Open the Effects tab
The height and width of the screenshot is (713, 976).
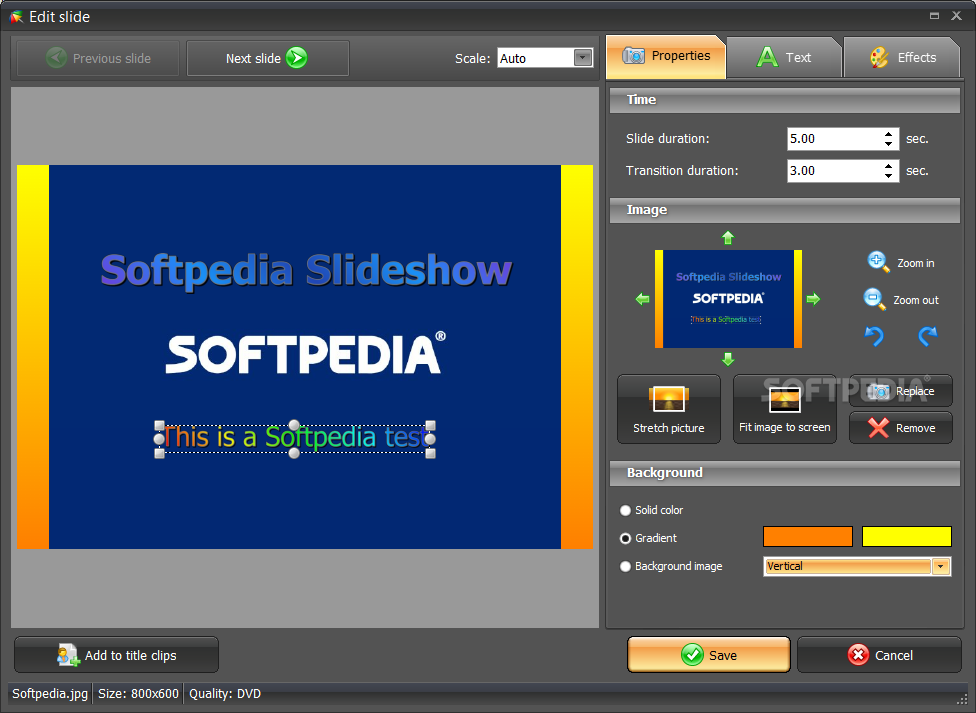click(x=902, y=58)
